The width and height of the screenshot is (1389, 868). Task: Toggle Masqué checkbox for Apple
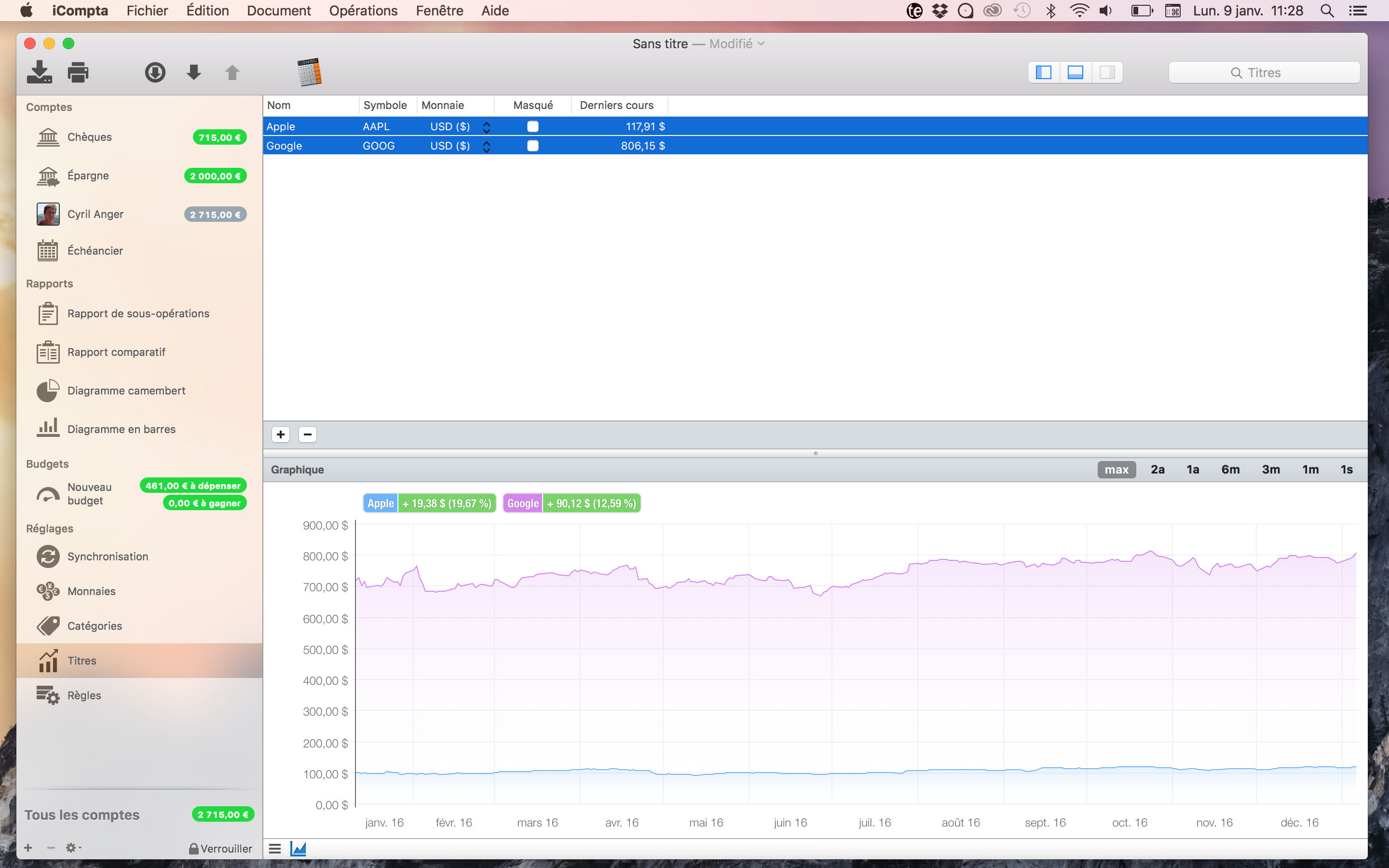tap(532, 126)
